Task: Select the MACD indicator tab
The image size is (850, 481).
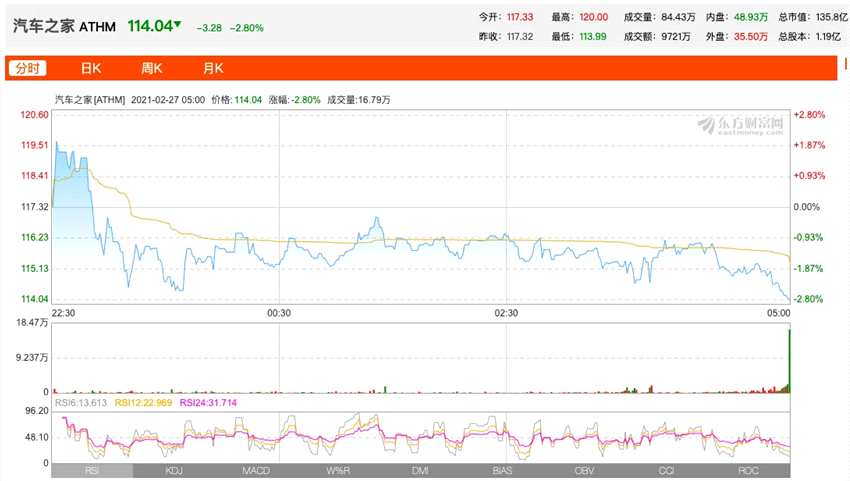Action: click(256, 471)
